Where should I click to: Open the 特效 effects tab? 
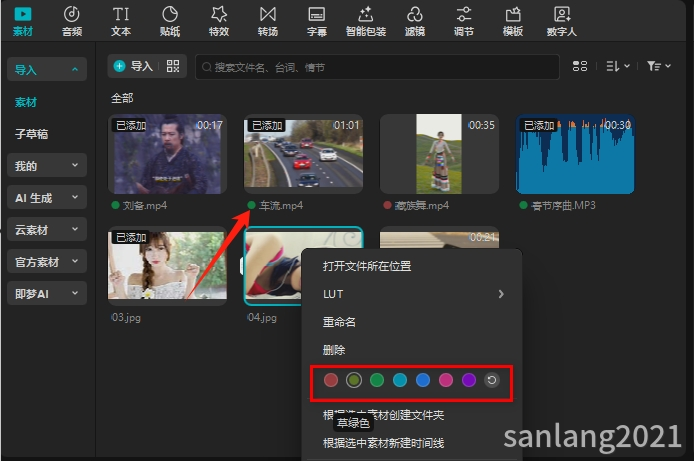(x=219, y=21)
